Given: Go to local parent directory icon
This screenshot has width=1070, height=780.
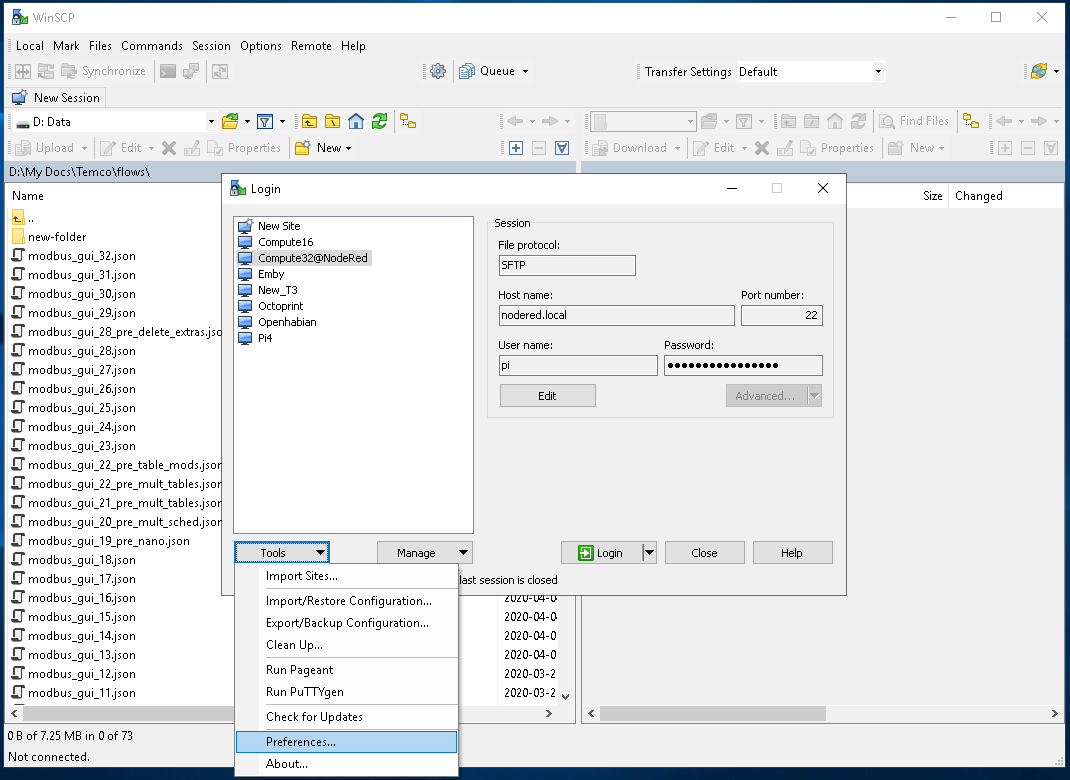Looking at the screenshot, I should click(x=310, y=121).
